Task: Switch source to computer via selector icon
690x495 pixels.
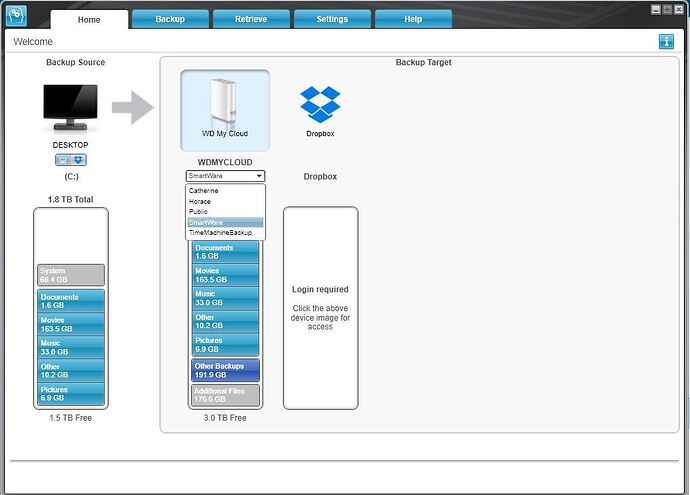Action: click(x=63, y=160)
